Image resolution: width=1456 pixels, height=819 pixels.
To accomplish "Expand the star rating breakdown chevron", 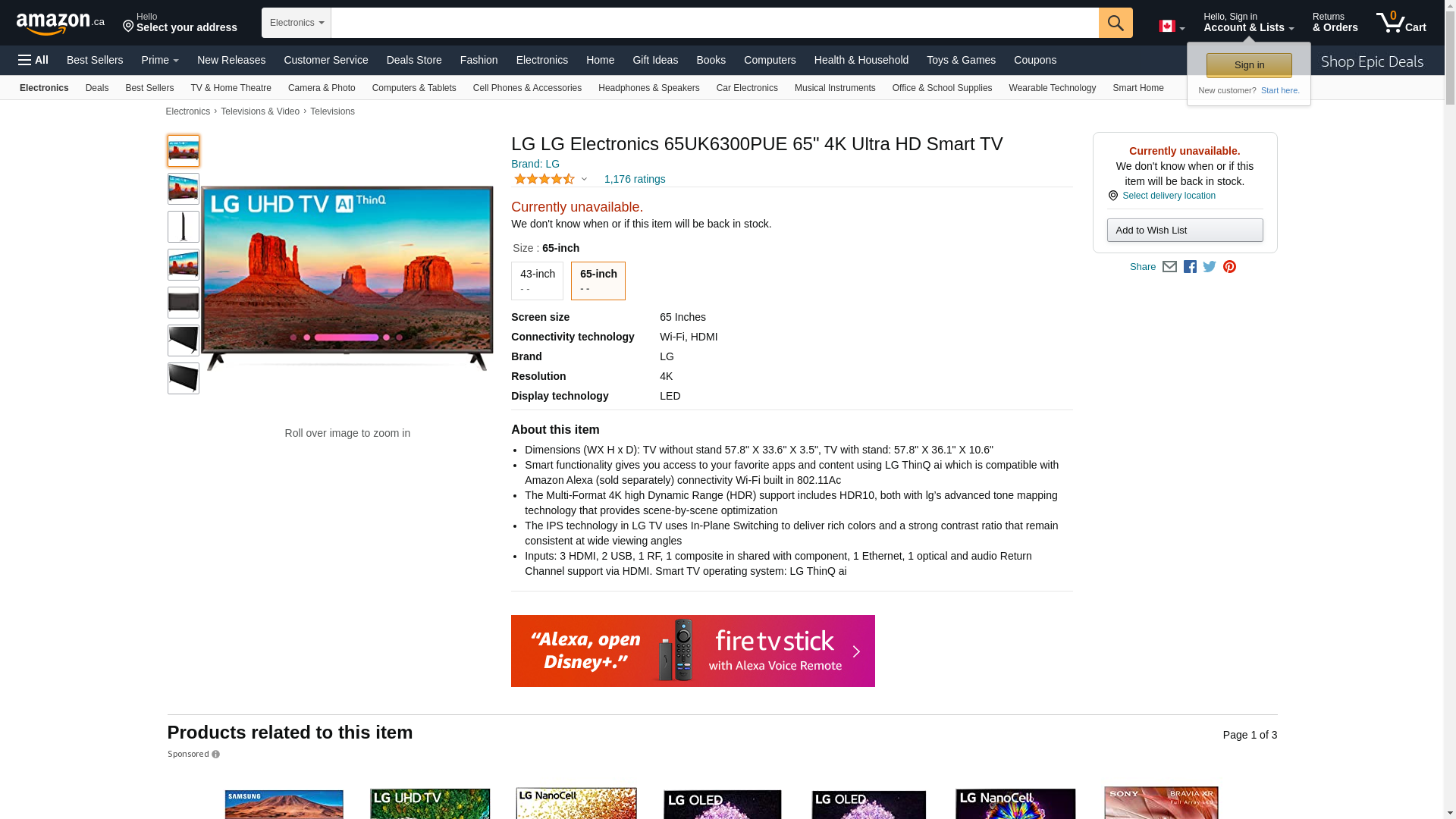I will [584, 180].
